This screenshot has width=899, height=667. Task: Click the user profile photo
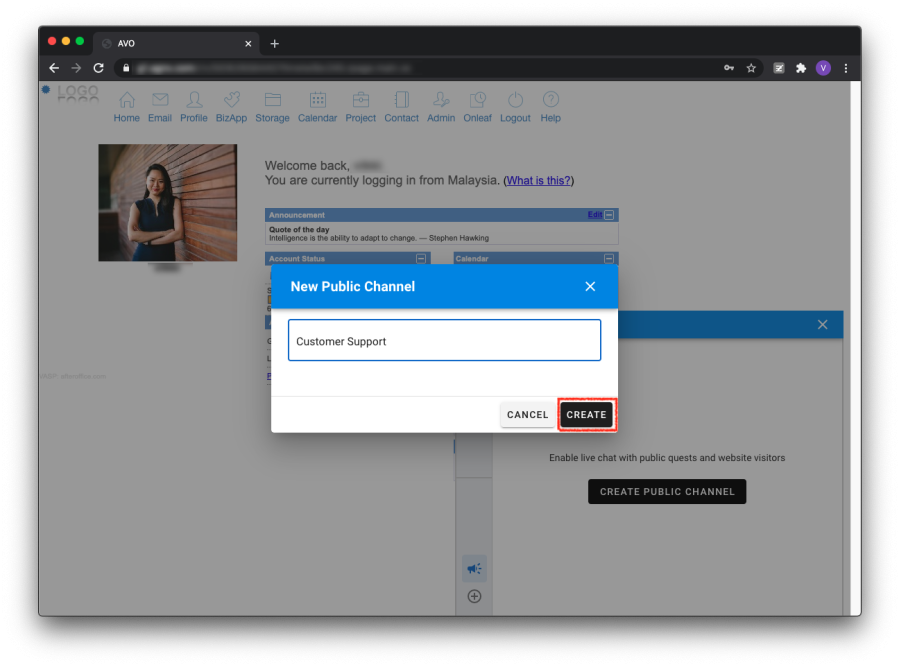(168, 202)
